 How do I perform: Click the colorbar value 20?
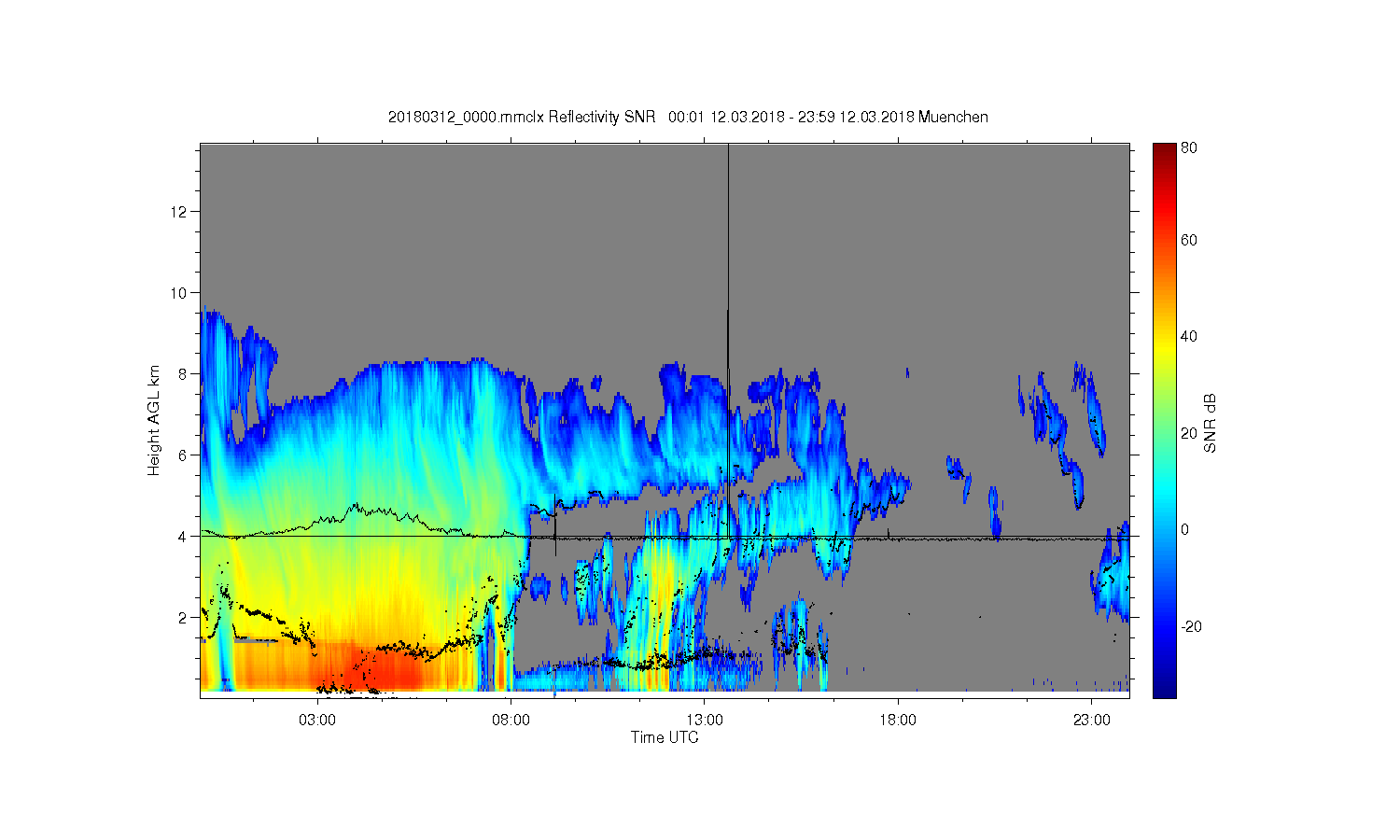[1189, 433]
